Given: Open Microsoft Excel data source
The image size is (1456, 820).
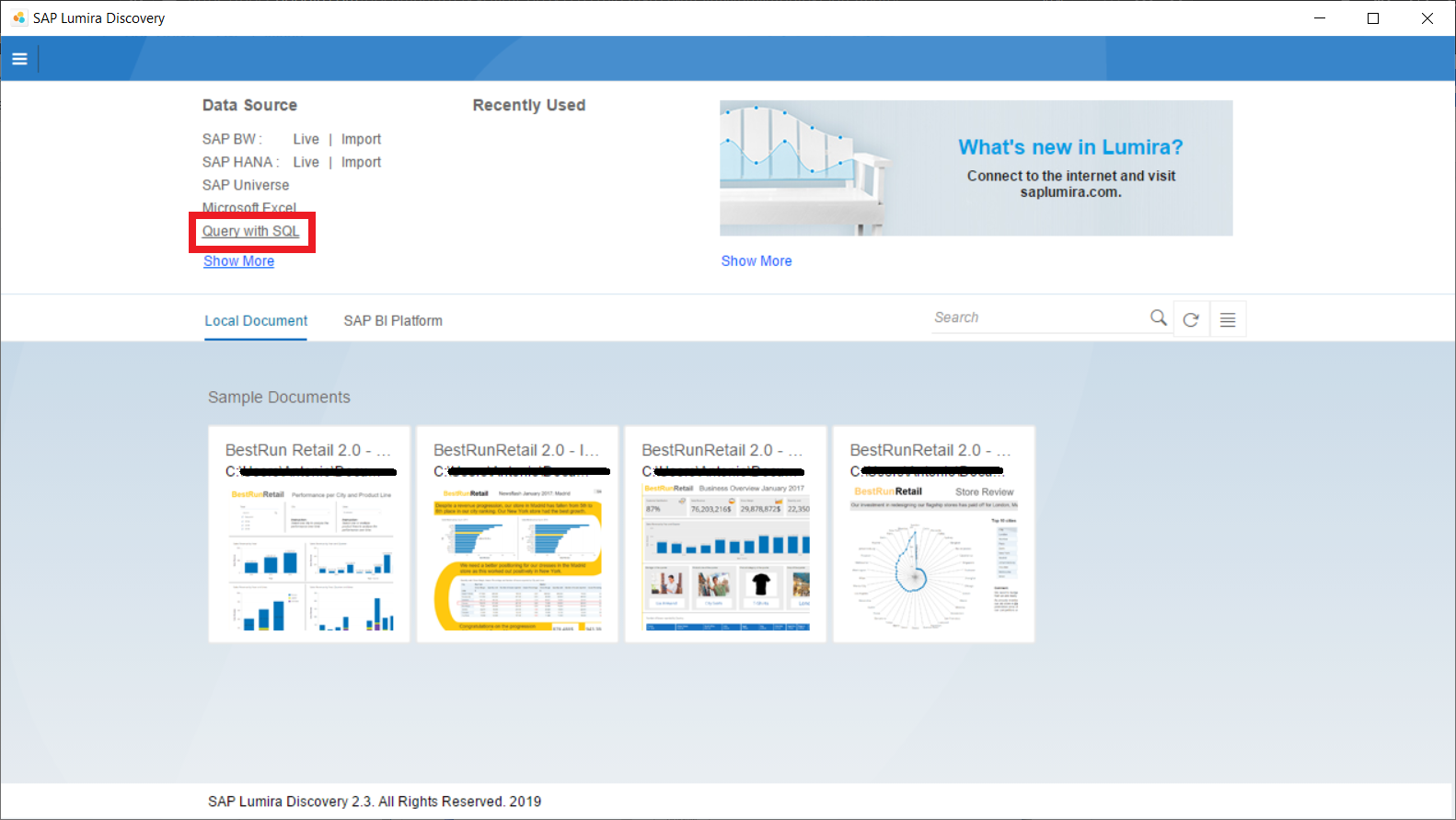Looking at the screenshot, I should 249,208.
